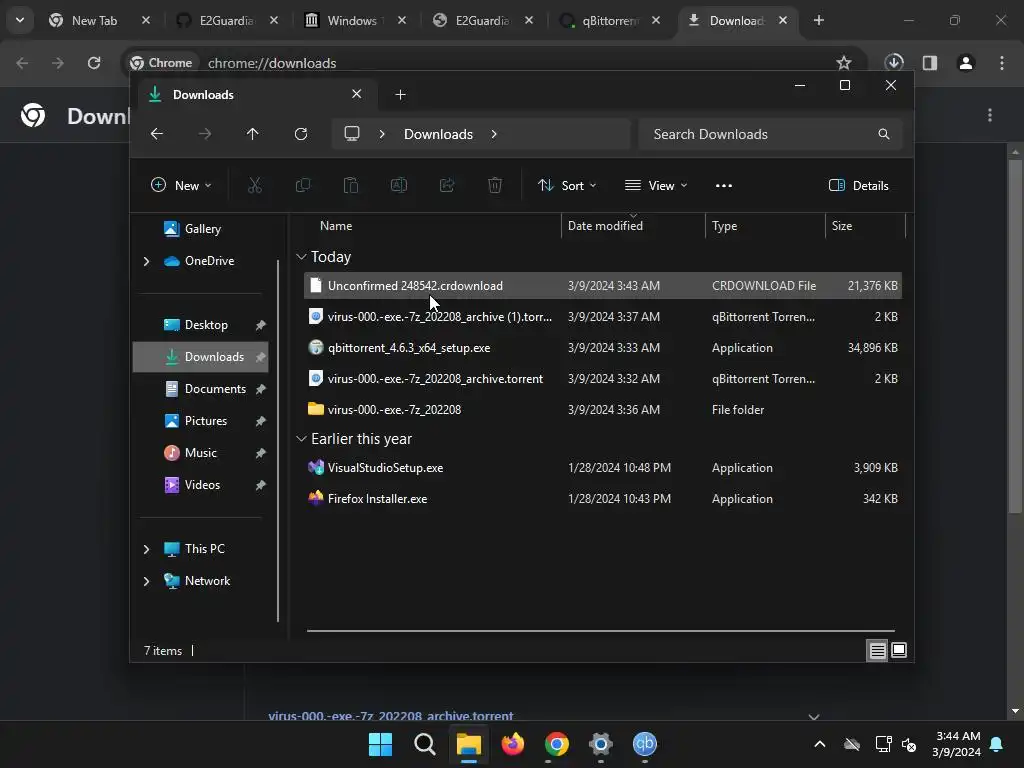Click the Cut scissors icon in Explorer toolbar
1024x768 pixels.
(x=255, y=185)
